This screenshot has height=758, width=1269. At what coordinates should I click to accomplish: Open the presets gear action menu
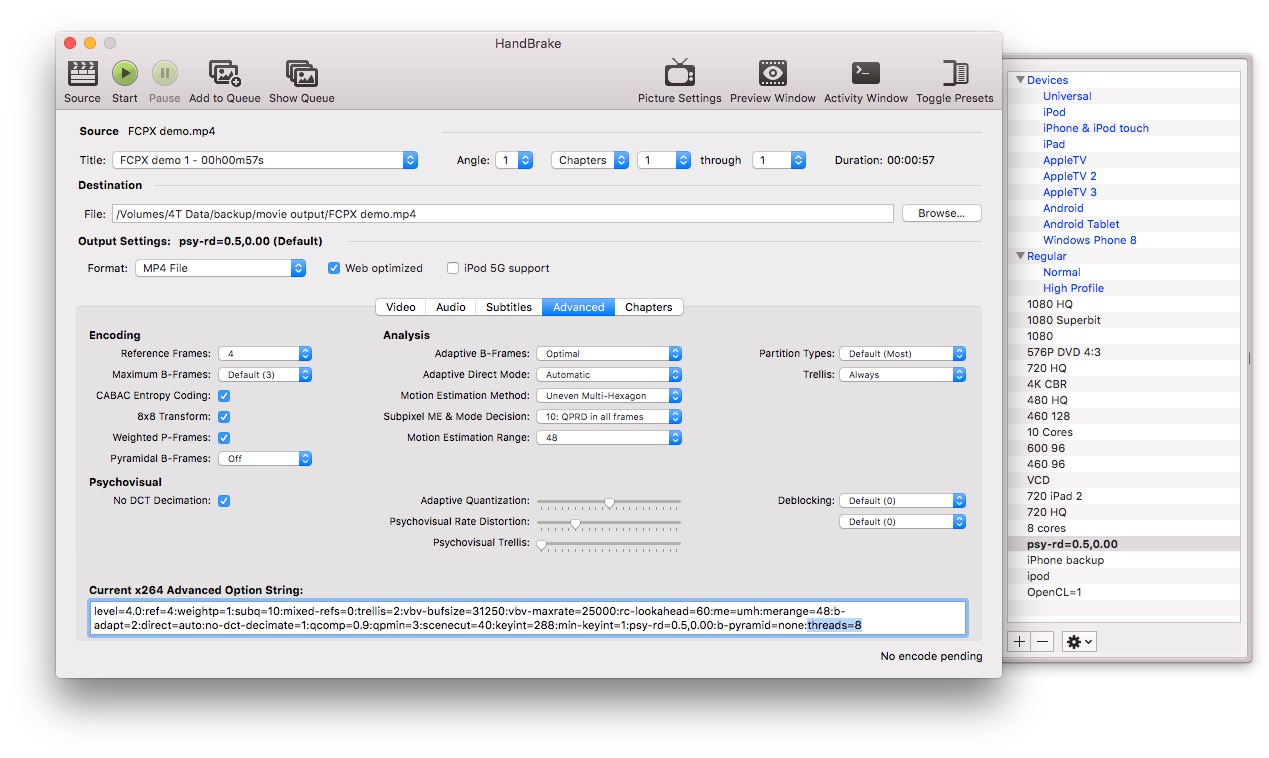[1079, 642]
